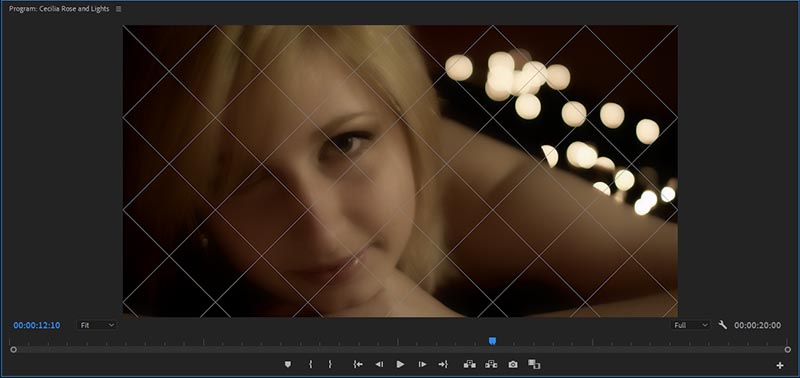Click the zoom scroll bar track
This screenshot has height=378, width=800.
(401, 349)
